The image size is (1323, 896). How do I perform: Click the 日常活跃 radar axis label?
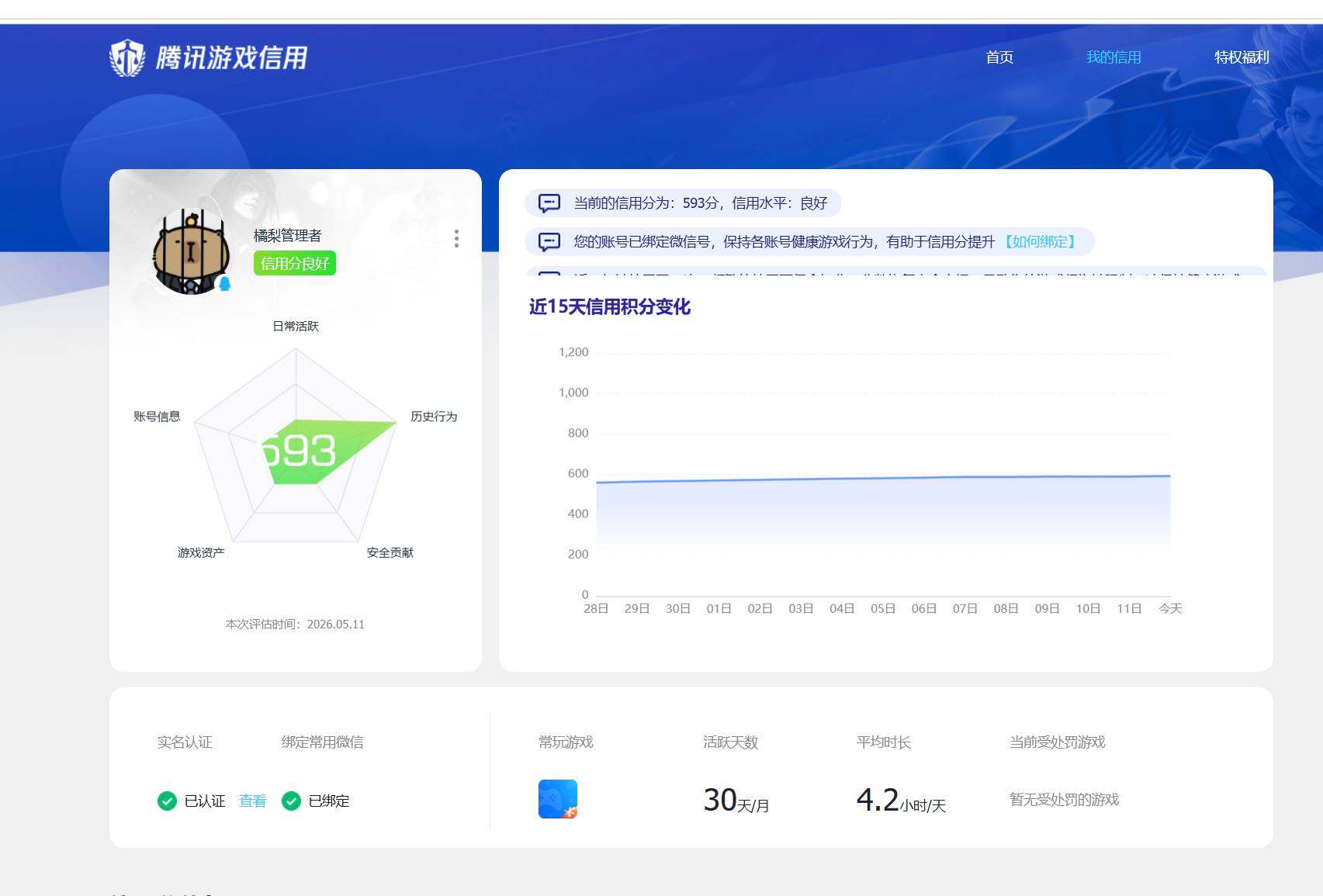pyautogui.click(x=296, y=327)
